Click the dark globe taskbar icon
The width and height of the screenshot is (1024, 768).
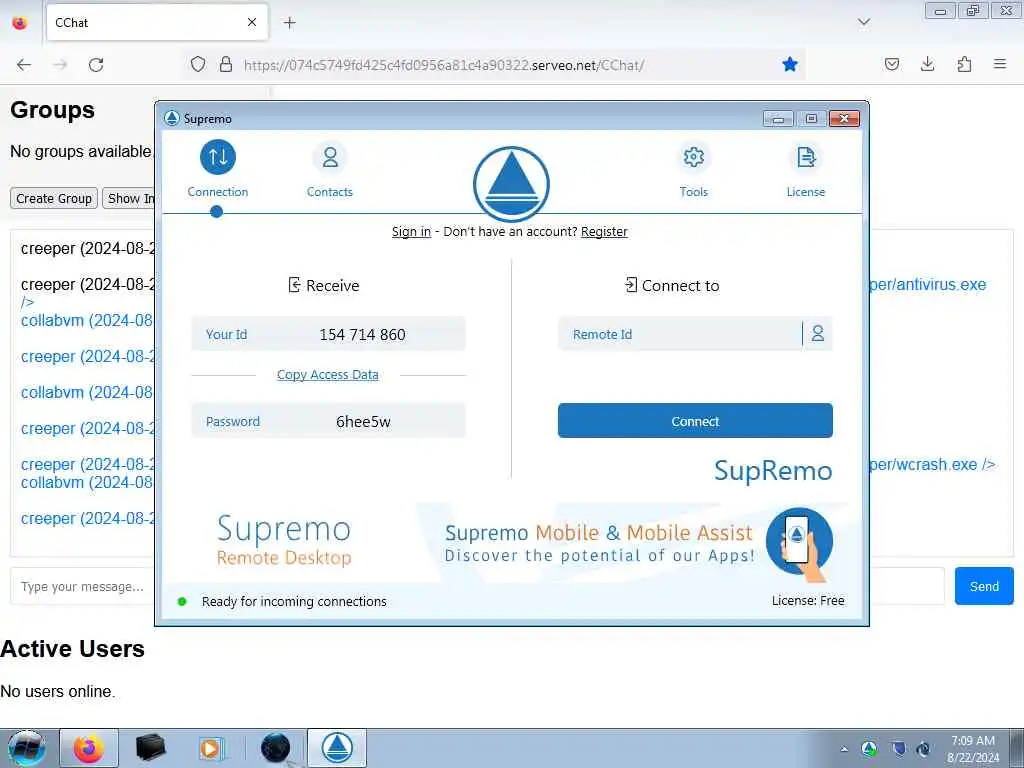pyautogui.click(x=276, y=748)
